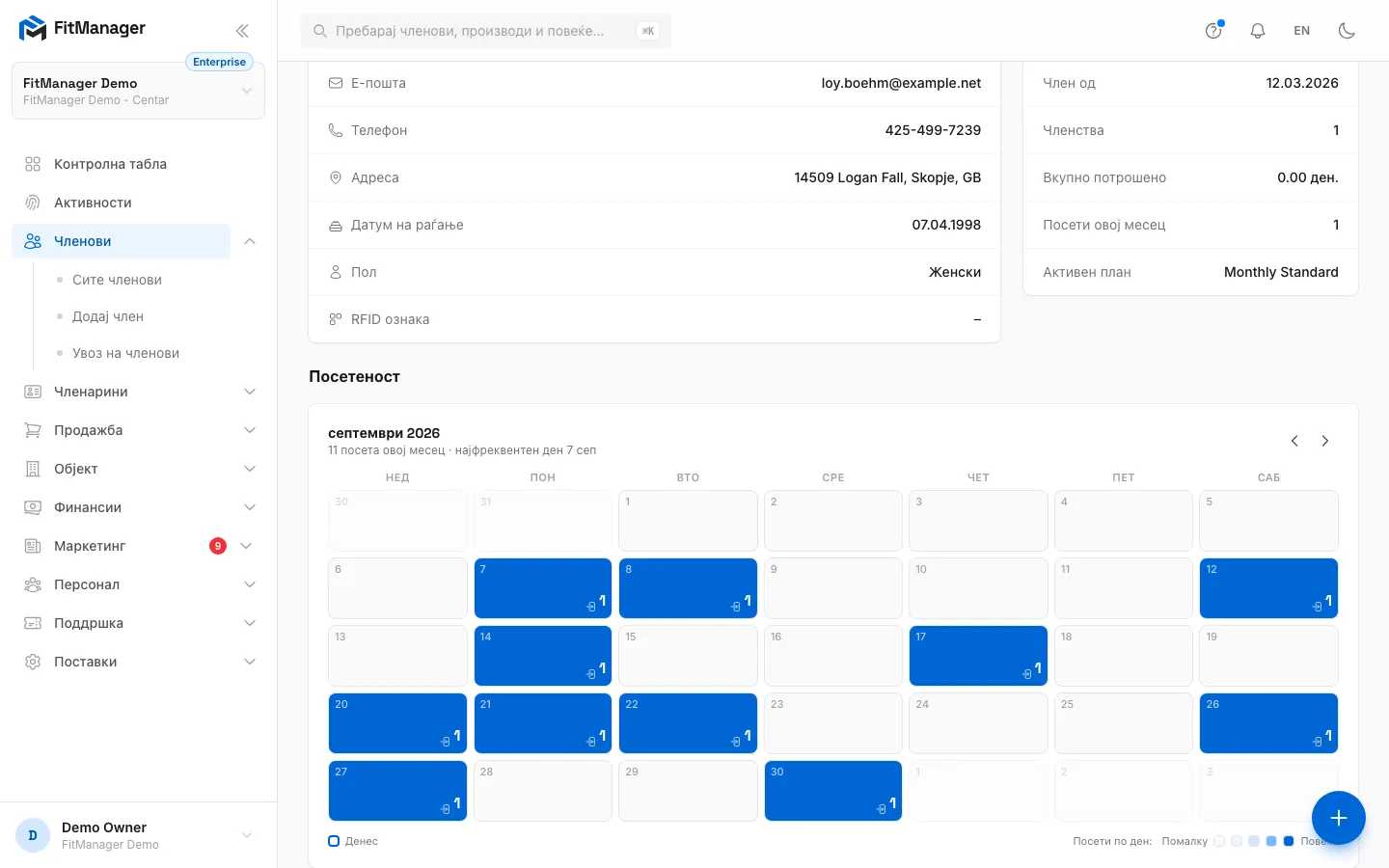Go to previous month in attendance calendar
This screenshot has height=868, width=1389.
1294,441
